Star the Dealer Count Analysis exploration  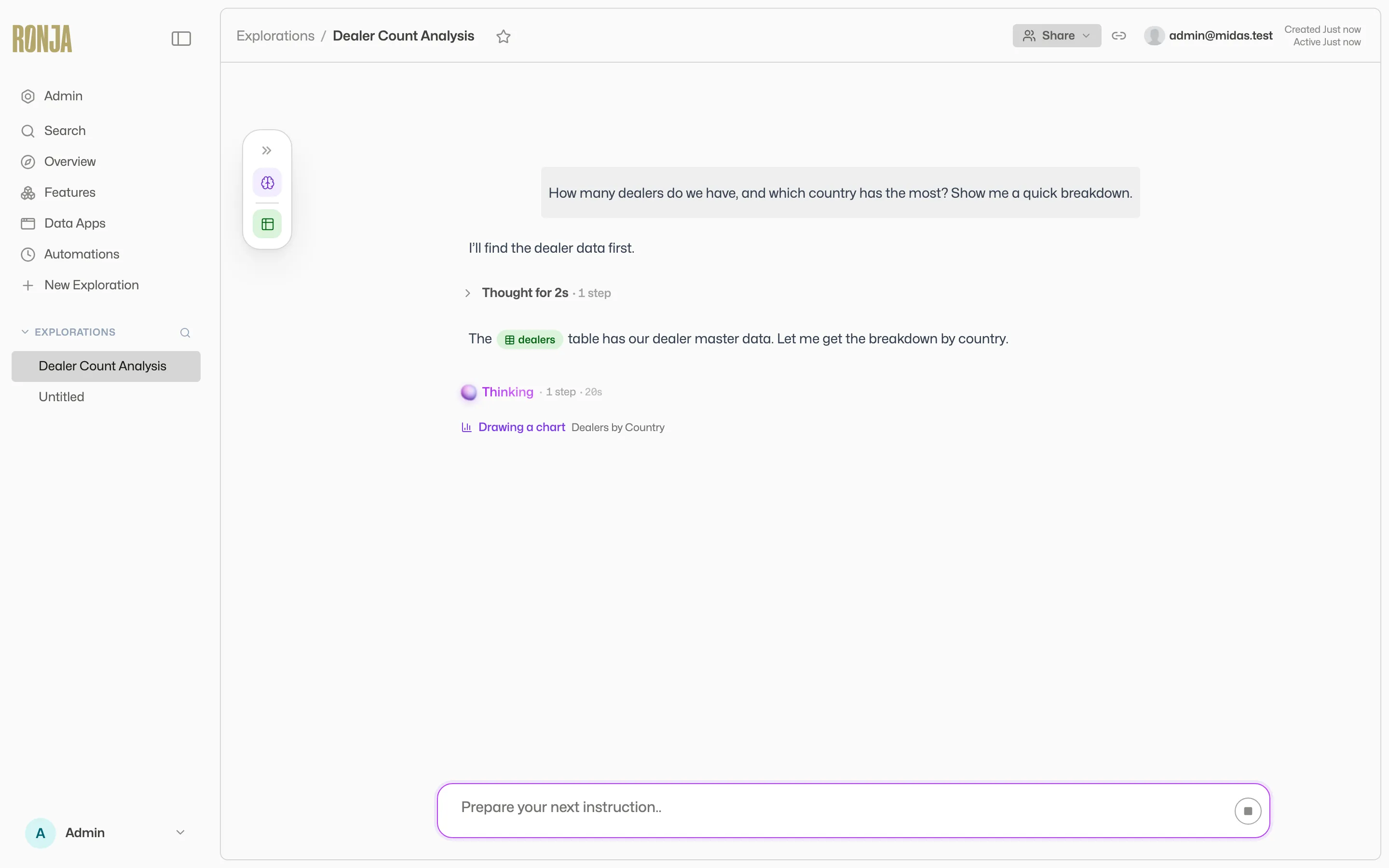click(504, 36)
